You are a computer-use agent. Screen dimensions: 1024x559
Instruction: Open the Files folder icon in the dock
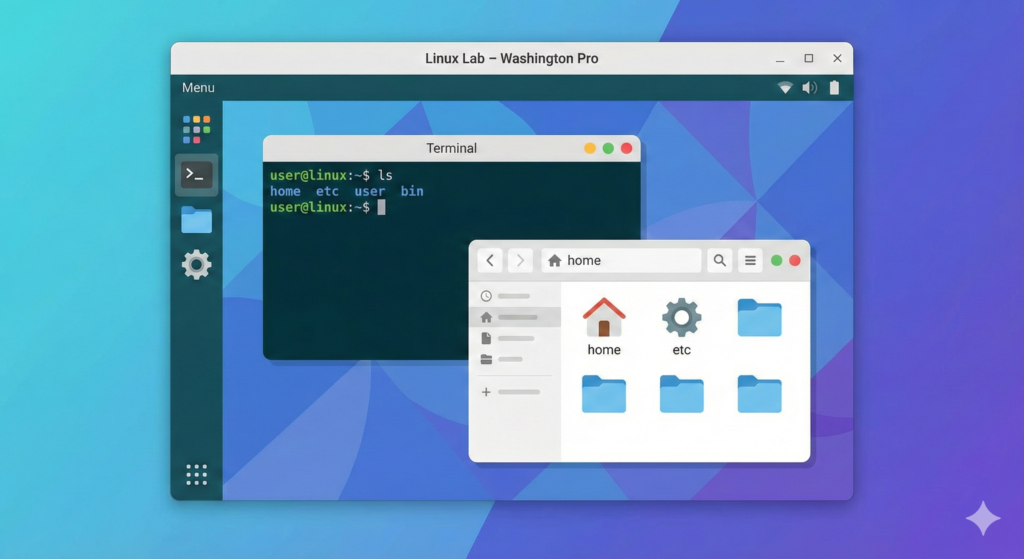click(197, 219)
